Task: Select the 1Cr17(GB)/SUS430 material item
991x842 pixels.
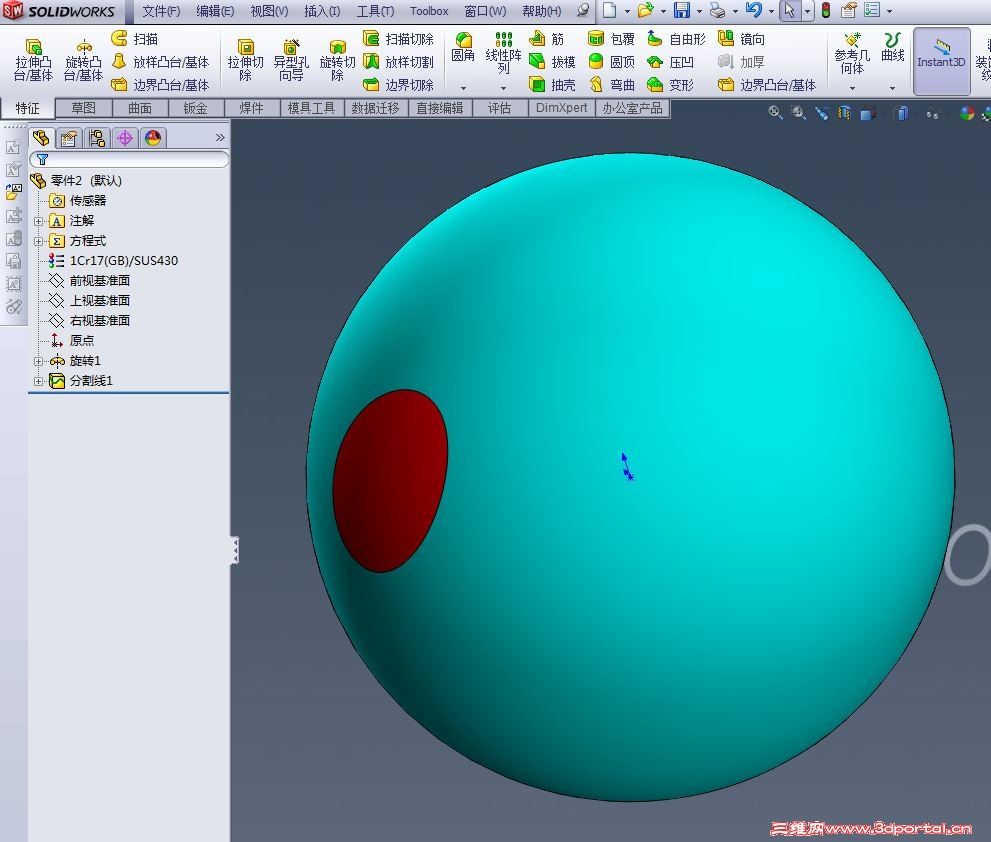Action: pyautogui.click(x=114, y=260)
